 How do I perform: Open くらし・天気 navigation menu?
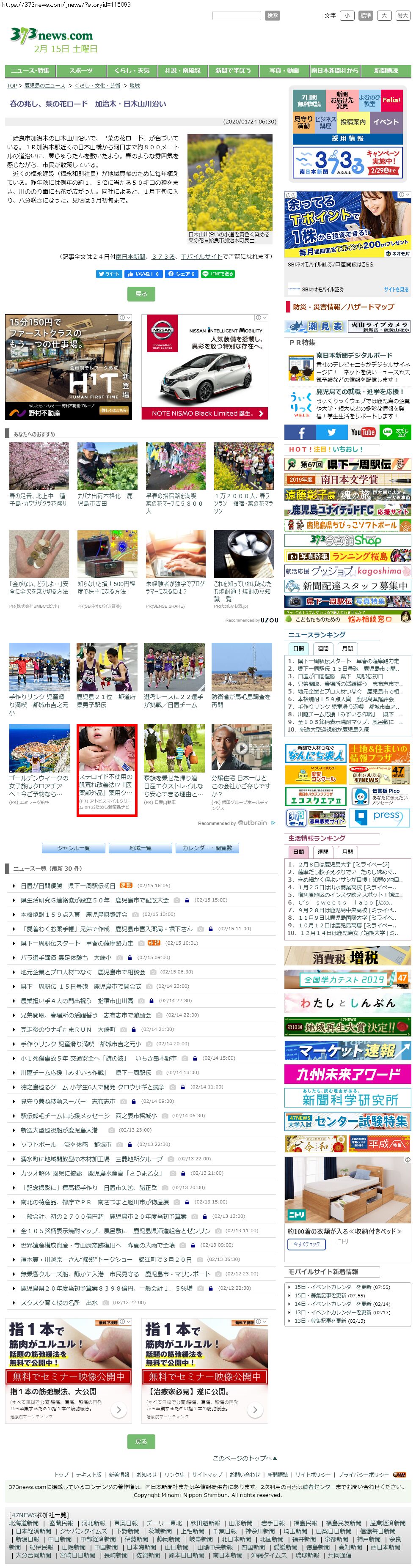pos(132,71)
